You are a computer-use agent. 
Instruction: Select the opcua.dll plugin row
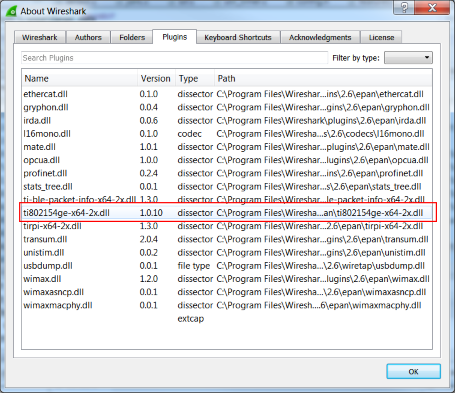click(x=227, y=160)
